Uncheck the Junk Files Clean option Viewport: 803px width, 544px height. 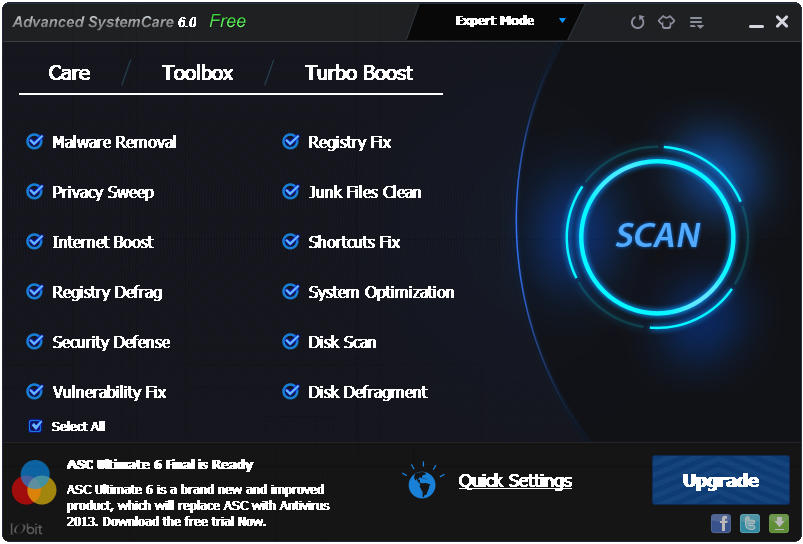(x=291, y=192)
